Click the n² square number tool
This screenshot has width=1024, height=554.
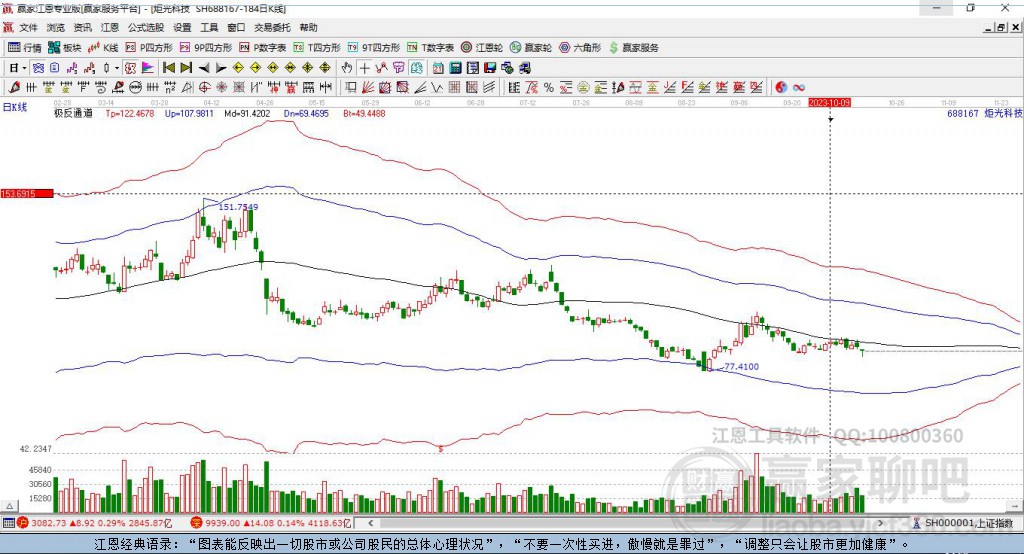click(x=170, y=88)
